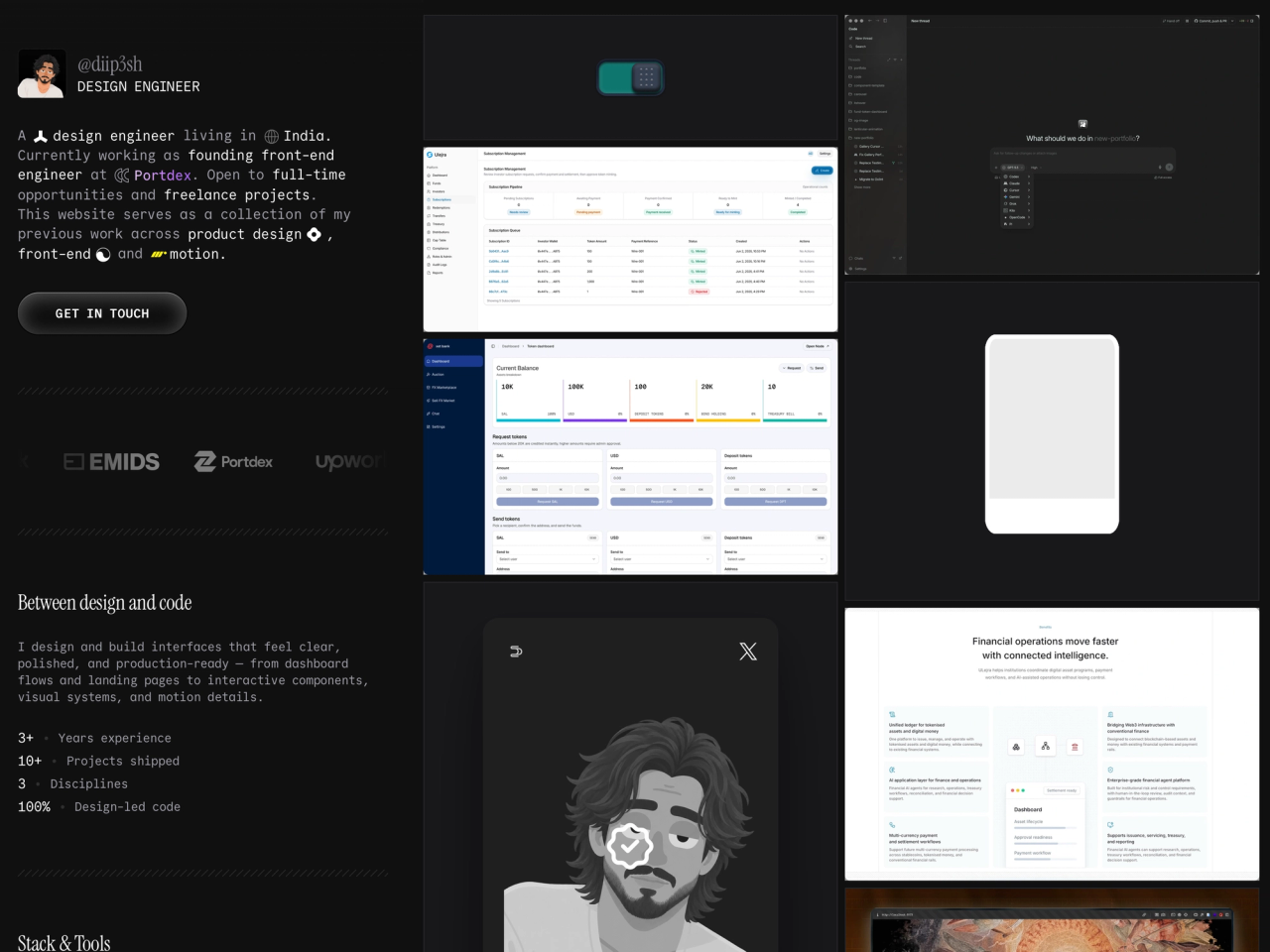Screen dimensions: 1270x952
Task: Open the GPT model selector in the thread app
Action: 1012,168
